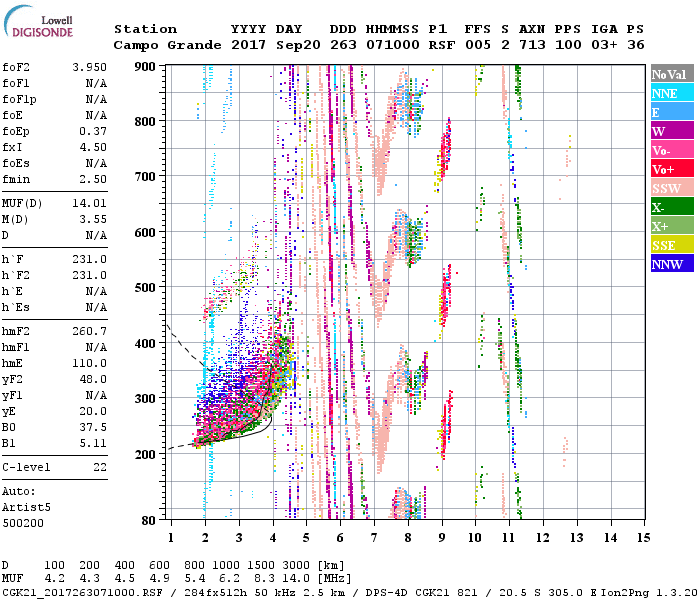Click the h`F value 231.0

[x=89, y=259]
